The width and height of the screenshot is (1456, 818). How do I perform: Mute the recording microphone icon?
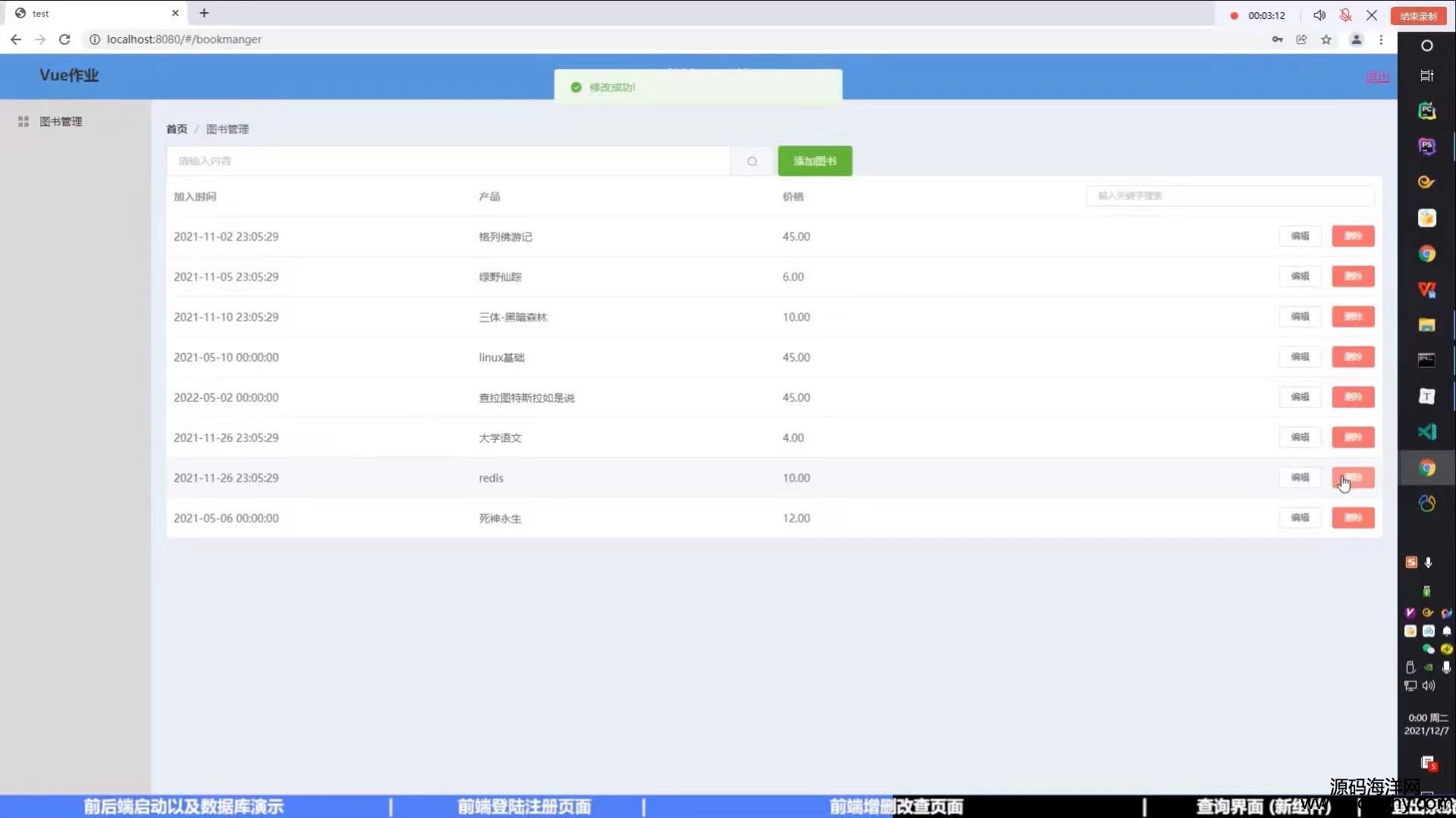coord(1345,15)
